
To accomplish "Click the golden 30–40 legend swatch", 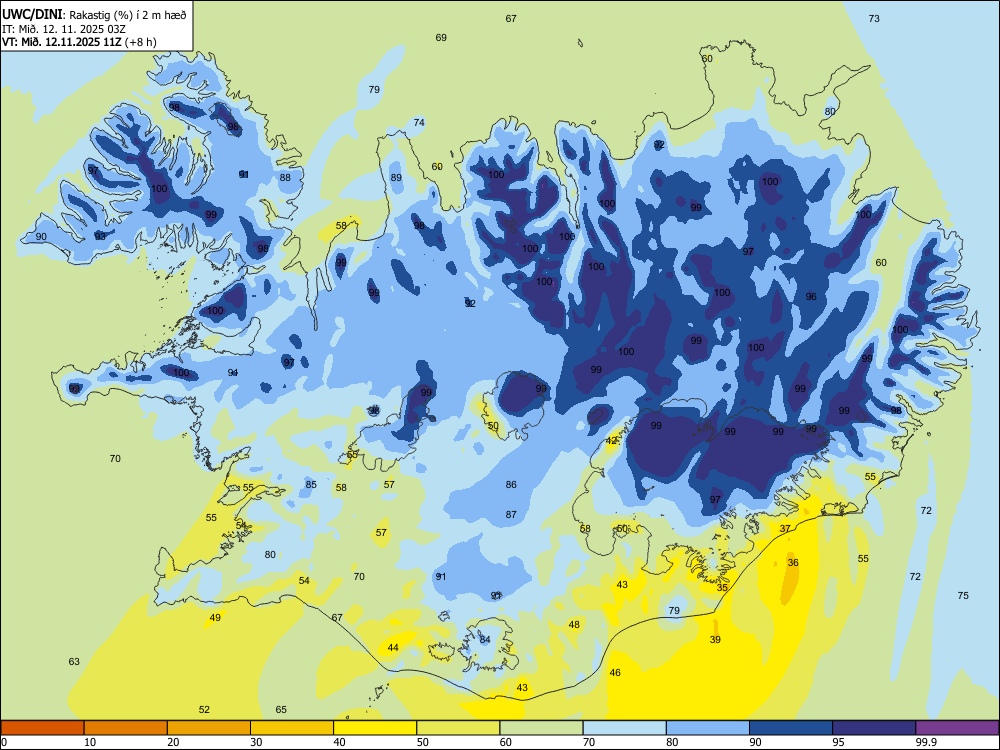I will [x=292, y=728].
